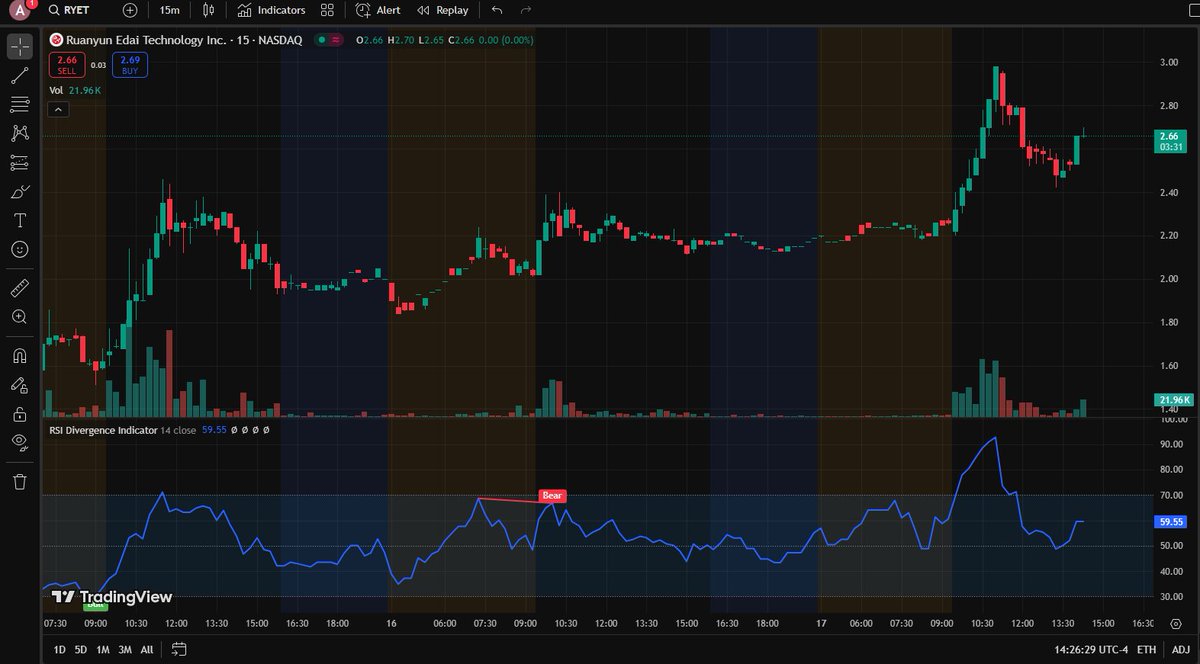Viewport: 1200px width, 664px height.
Task: Add a symbol to compare with plus icon
Action: point(130,10)
